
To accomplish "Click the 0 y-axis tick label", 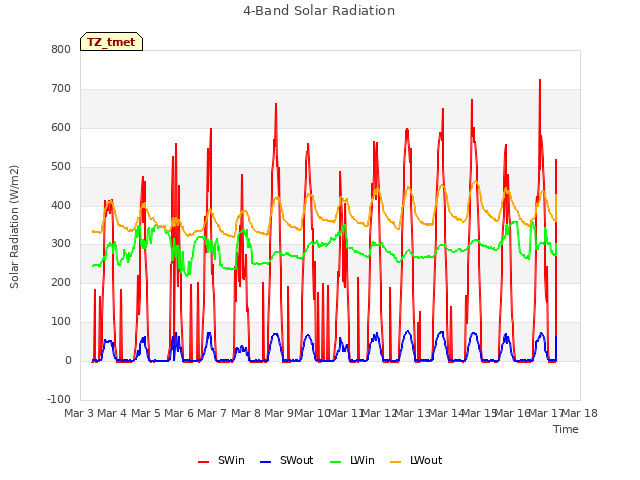I will coord(68,361).
